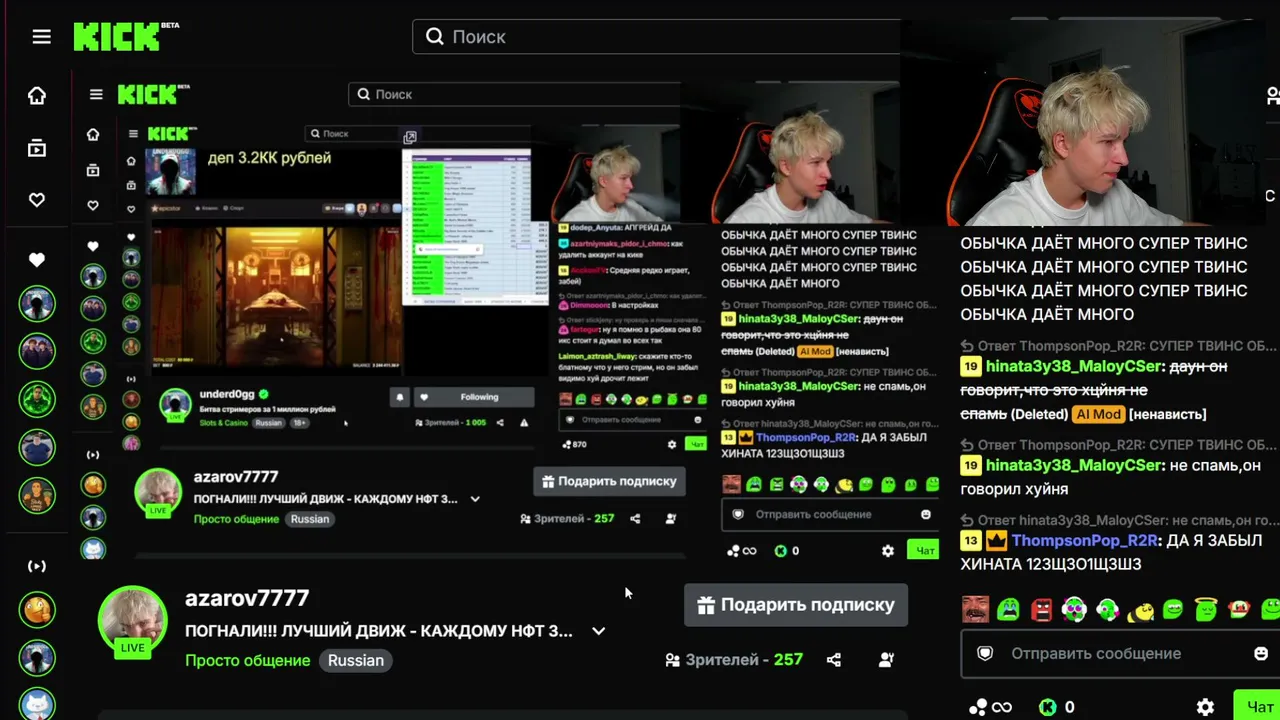
Task: Open the hamburger menu in the innermost Kick view
Action: coord(133,134)
